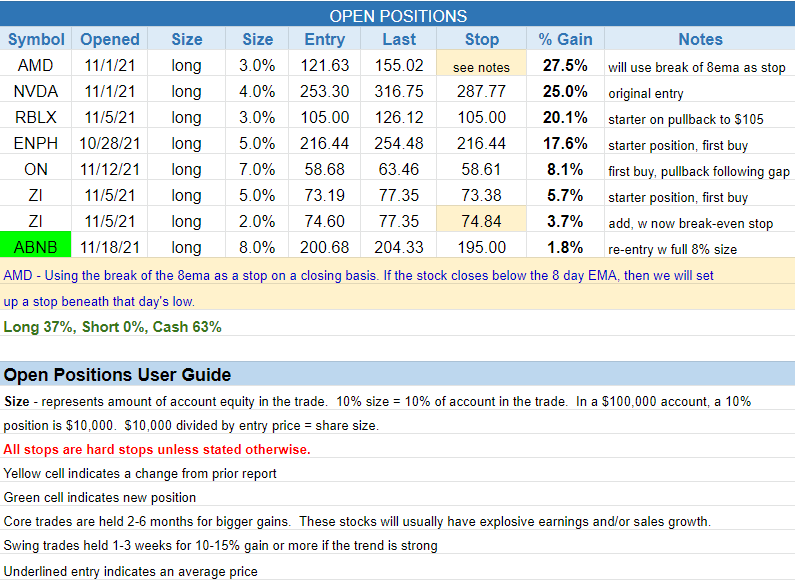The image size is (795, 581).
Task: Select ZI entry price 73.19
Action: coord(324,195)
